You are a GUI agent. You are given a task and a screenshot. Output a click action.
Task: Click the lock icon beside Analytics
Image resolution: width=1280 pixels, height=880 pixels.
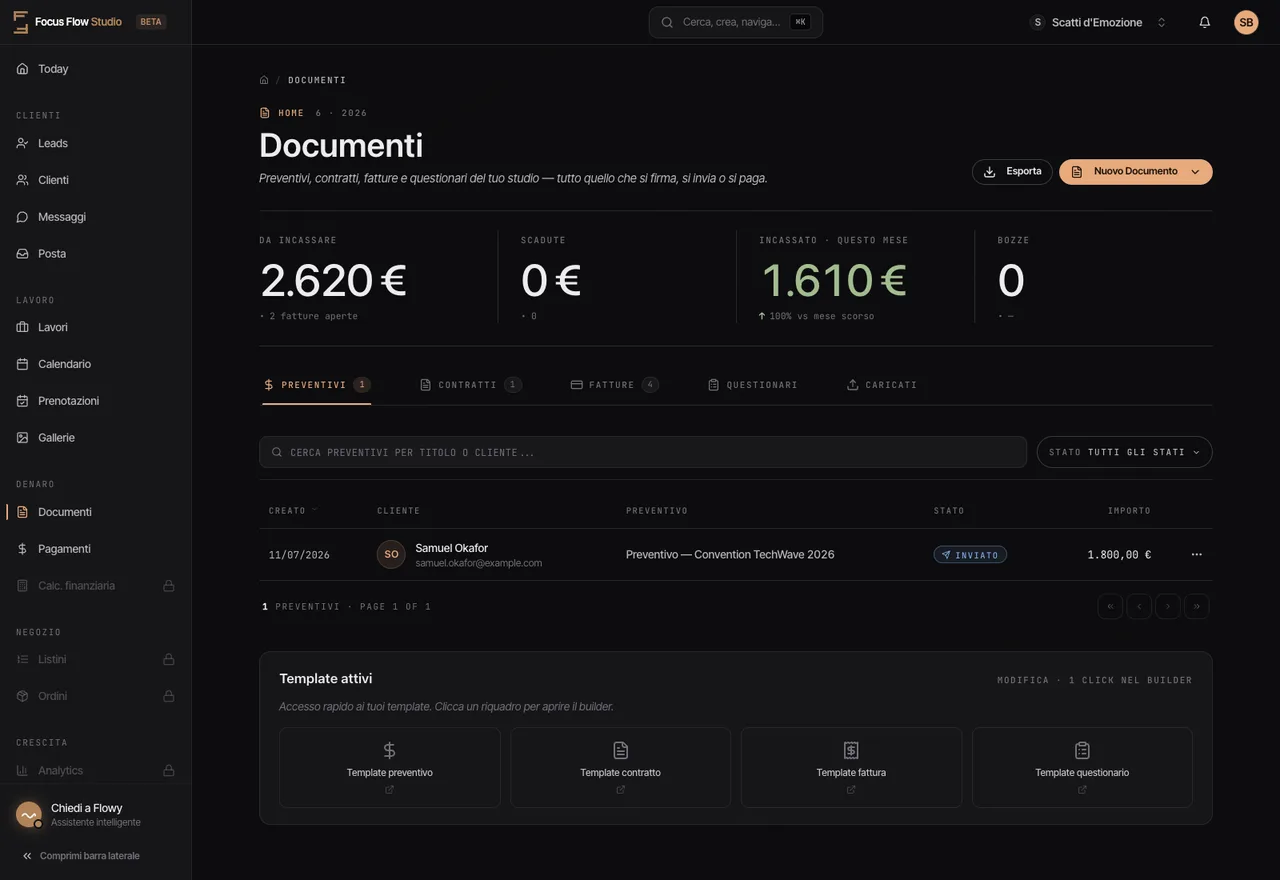pyautogui.click(x=169, y=770)
